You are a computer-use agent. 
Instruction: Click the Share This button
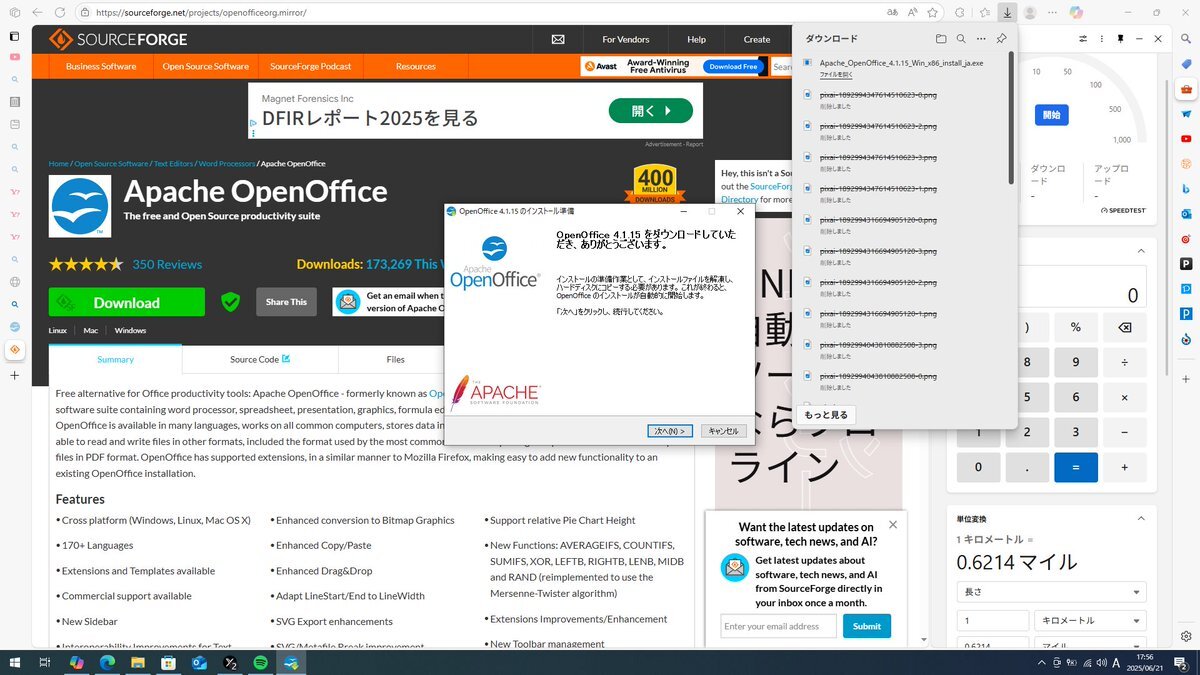click(286, 302)
